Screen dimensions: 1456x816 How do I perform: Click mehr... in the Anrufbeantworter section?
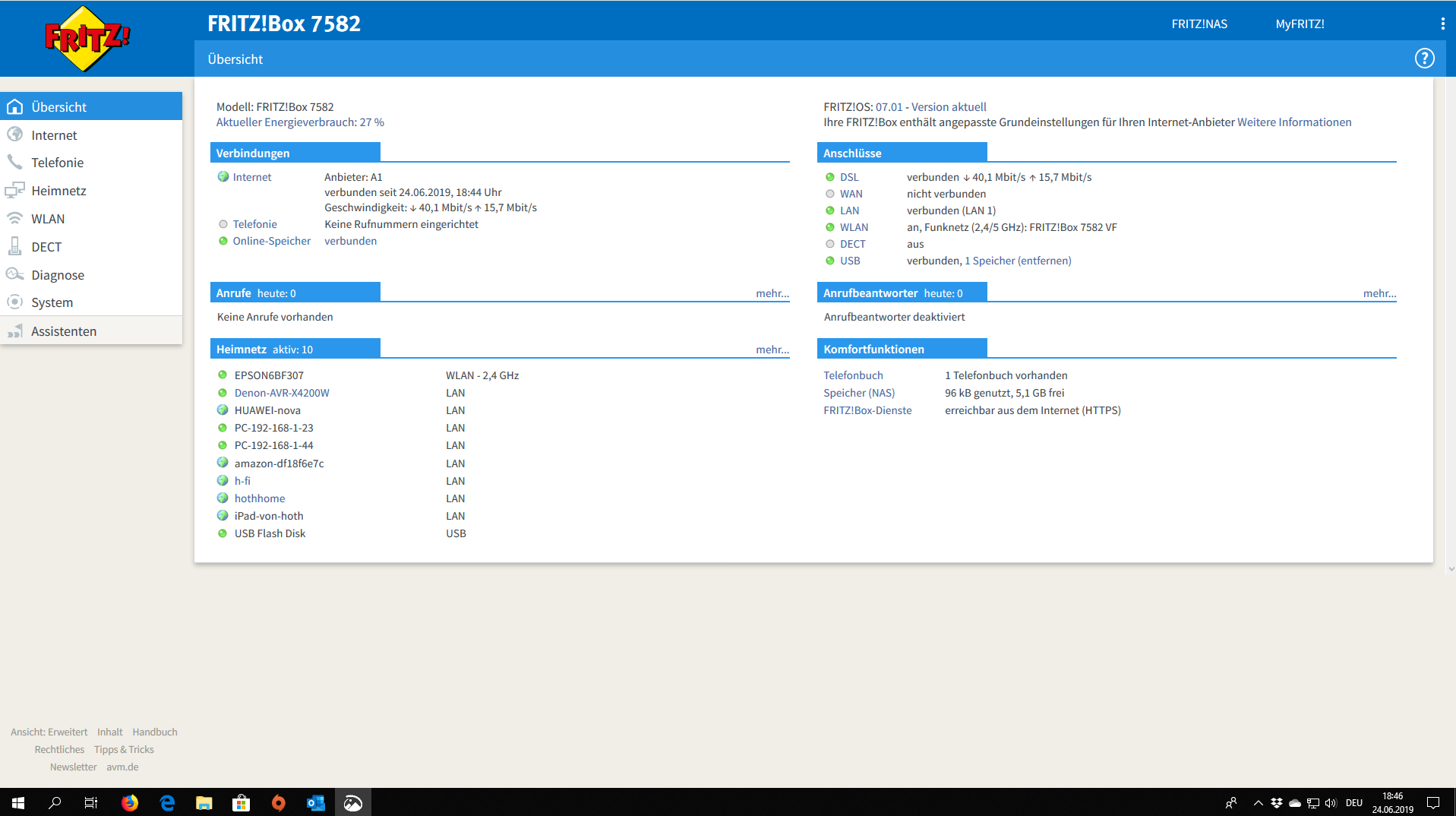[x=1379, y=293]
